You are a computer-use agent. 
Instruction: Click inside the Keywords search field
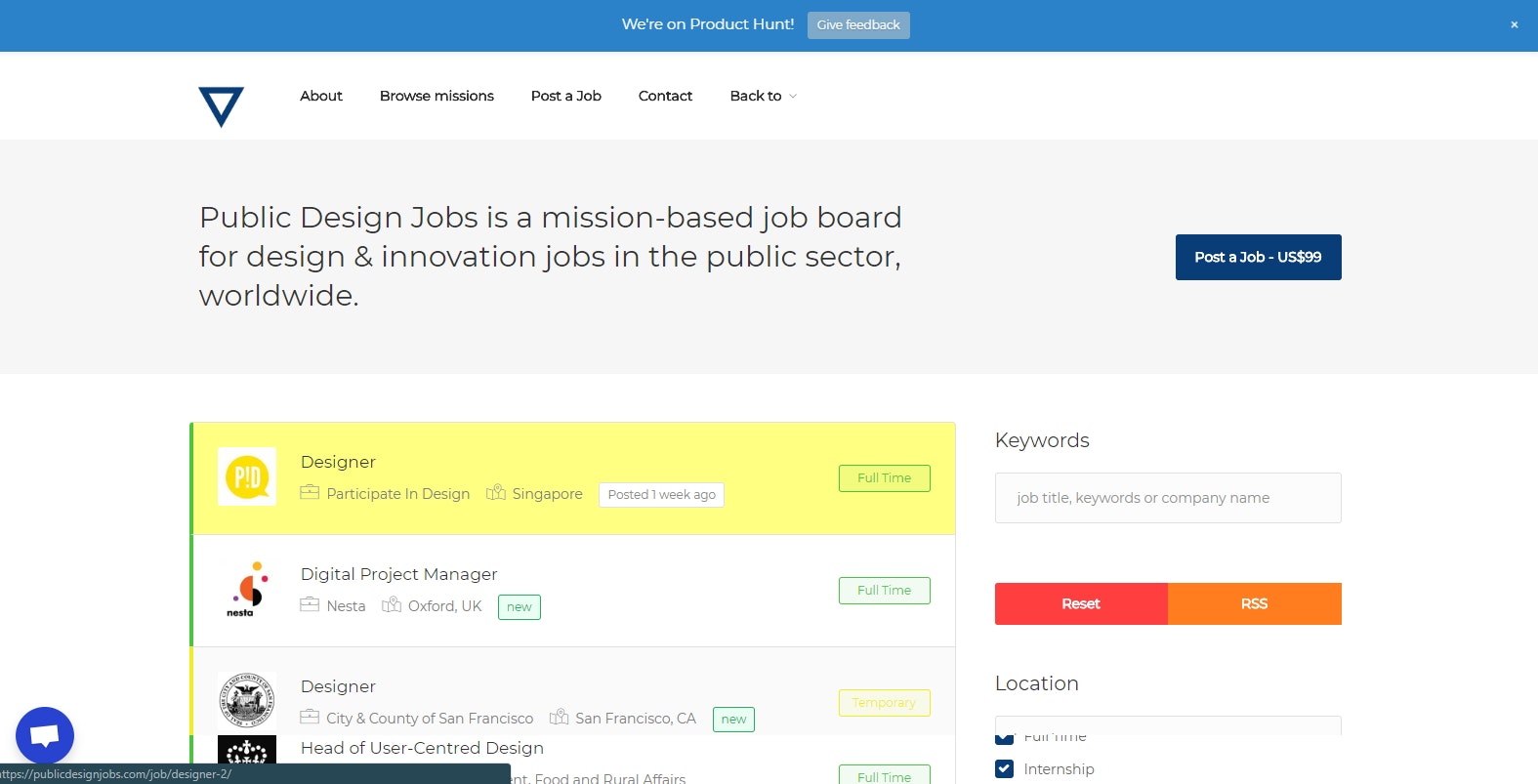[1168, 498]
